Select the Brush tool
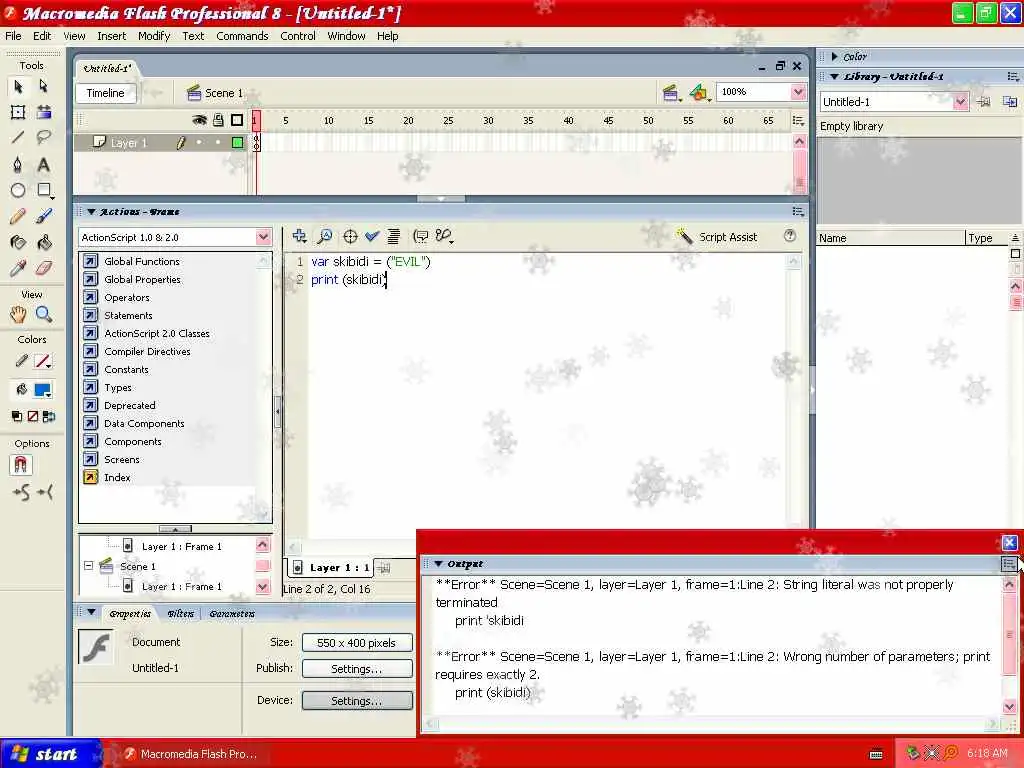Viewport: 1024px width, 768px height. pyautogui.click(x=44, y=216)
